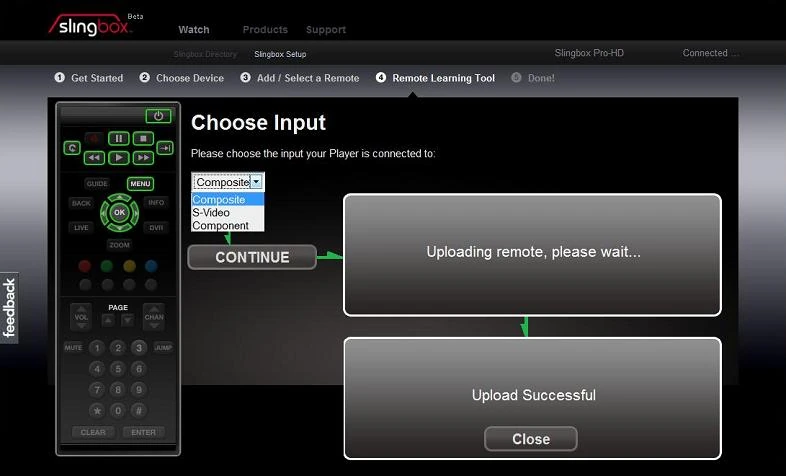Click Close in the Upload Successful dialog
Viewport: 786px width, 476px height.
(531, 439)
